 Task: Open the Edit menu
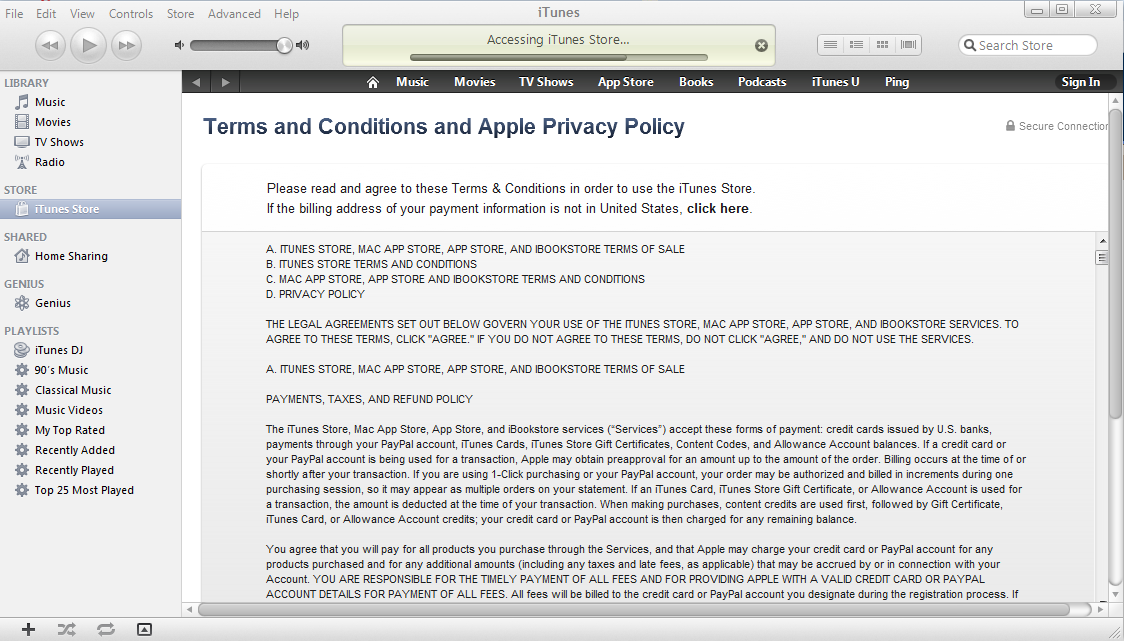[46, 14]
